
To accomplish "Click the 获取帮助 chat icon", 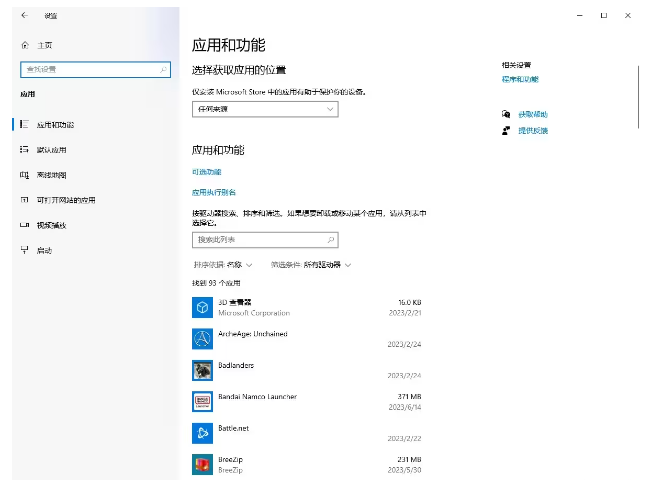I will click(x=506, y=114).
